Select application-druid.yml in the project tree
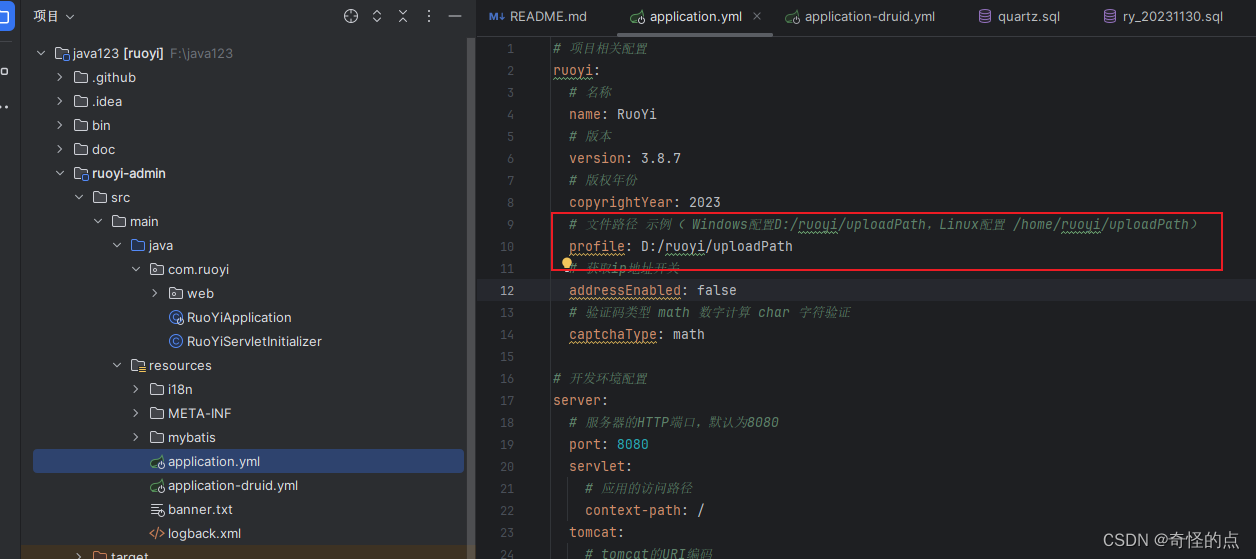Viewport: 1256px width, 559px height. pyautogui.click(x=232, y=485)
